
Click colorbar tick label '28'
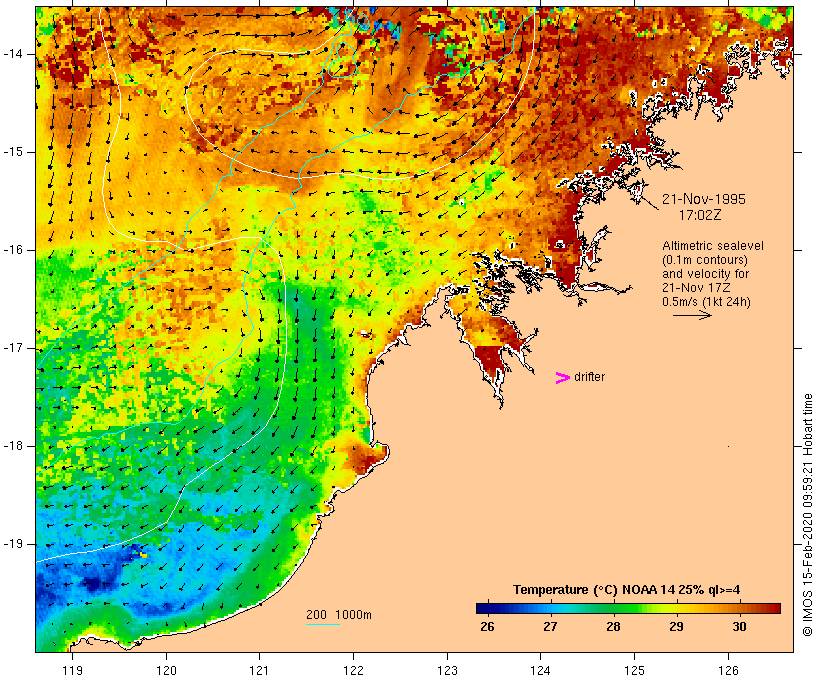click(613, 627)
